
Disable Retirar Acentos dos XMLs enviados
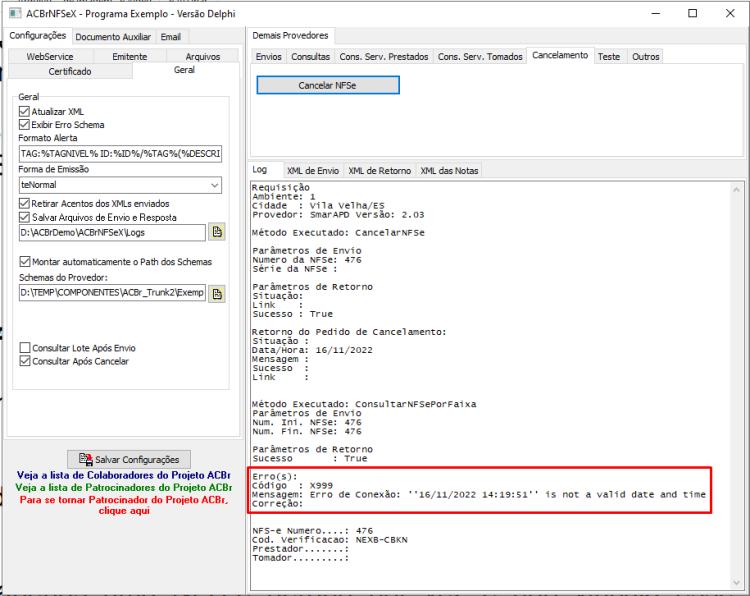(x=24, y=204)
